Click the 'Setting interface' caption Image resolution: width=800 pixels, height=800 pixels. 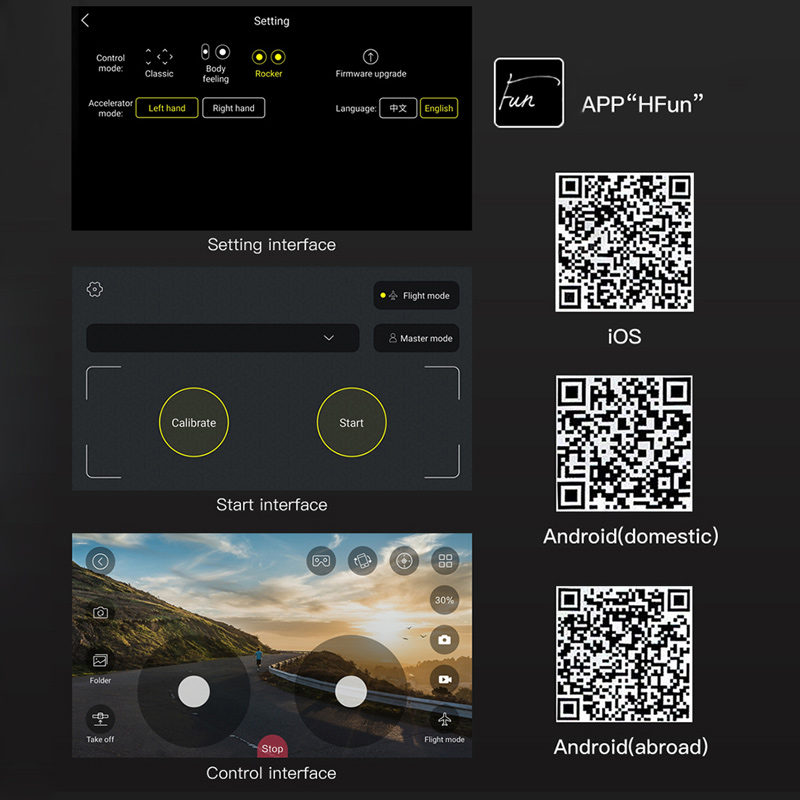[x=271, y=245]
